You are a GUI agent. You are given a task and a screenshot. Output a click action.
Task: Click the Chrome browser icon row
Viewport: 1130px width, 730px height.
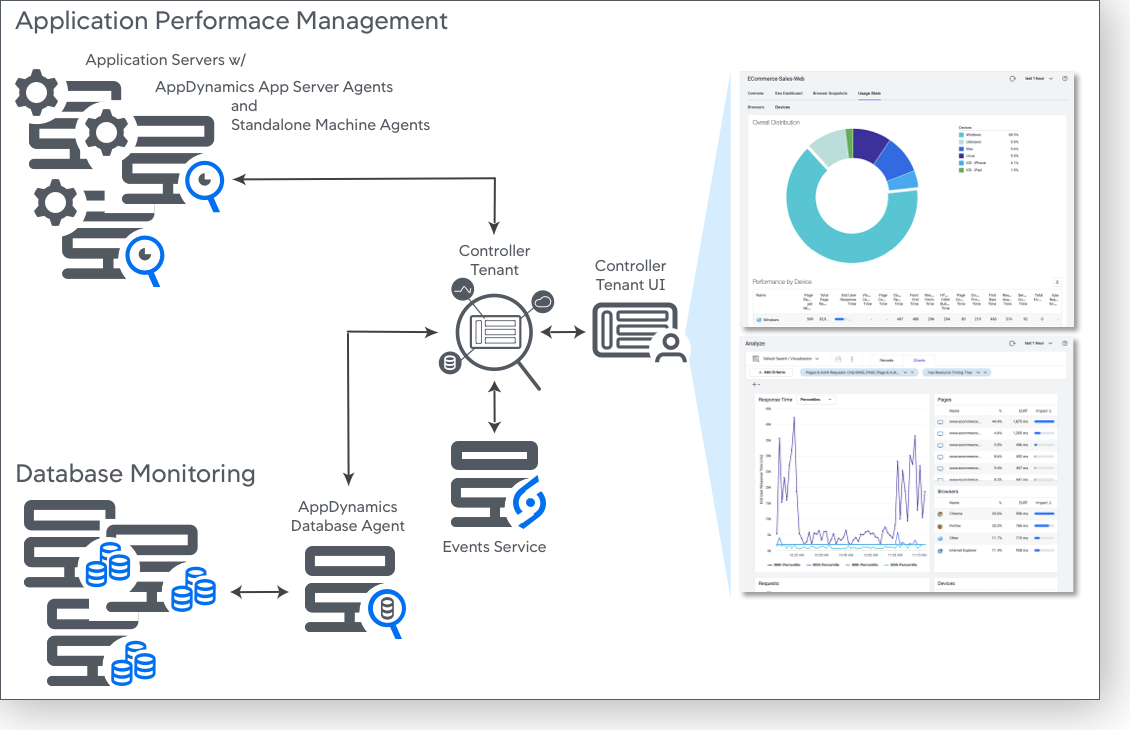[940, 514]
